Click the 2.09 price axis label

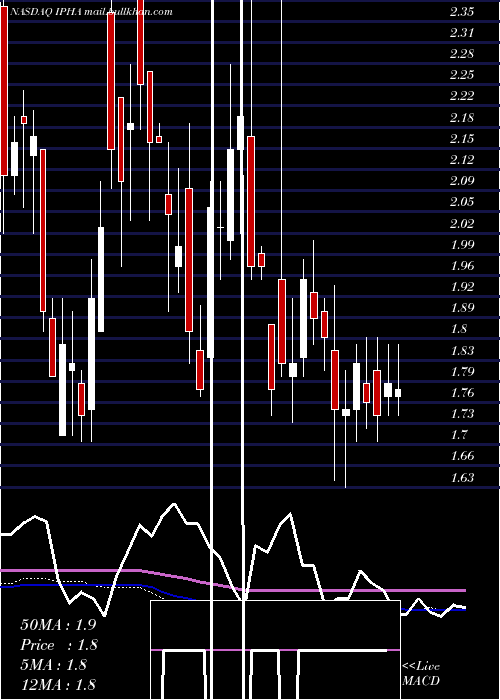(x=462, y=181)
